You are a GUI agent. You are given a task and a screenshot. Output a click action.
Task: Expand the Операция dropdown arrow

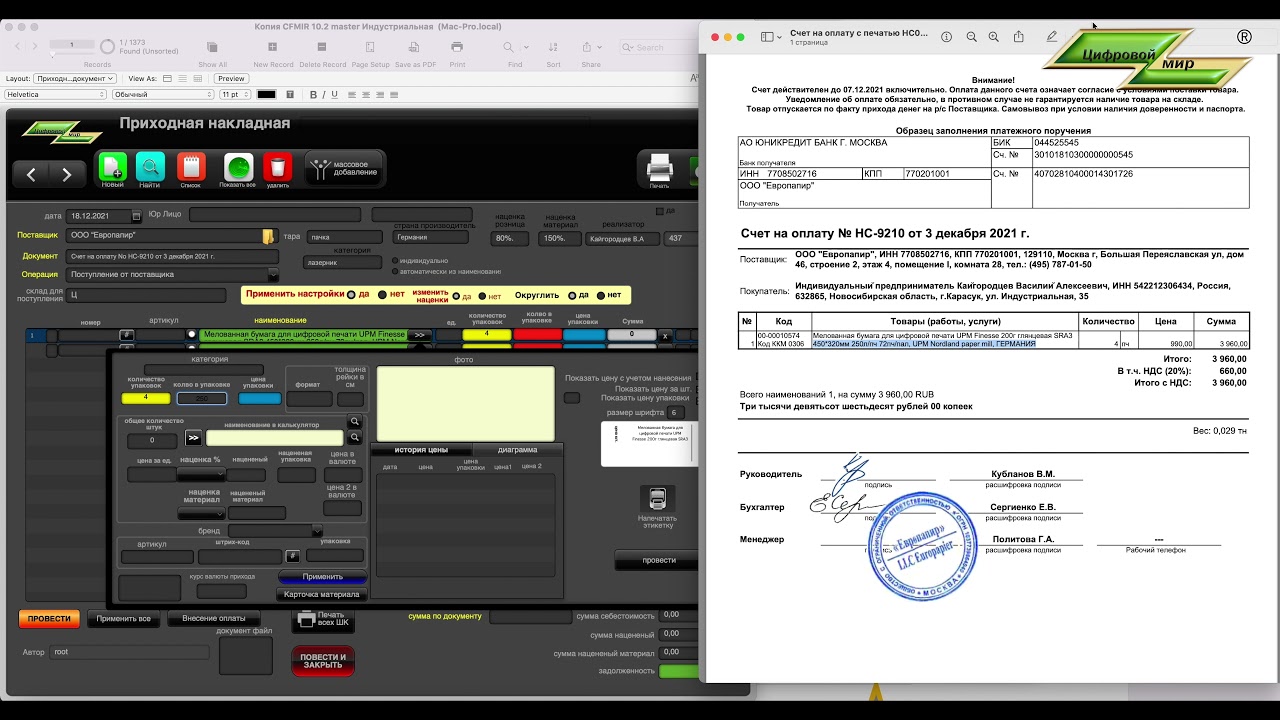pyautogui.click(x=273, y=275)
